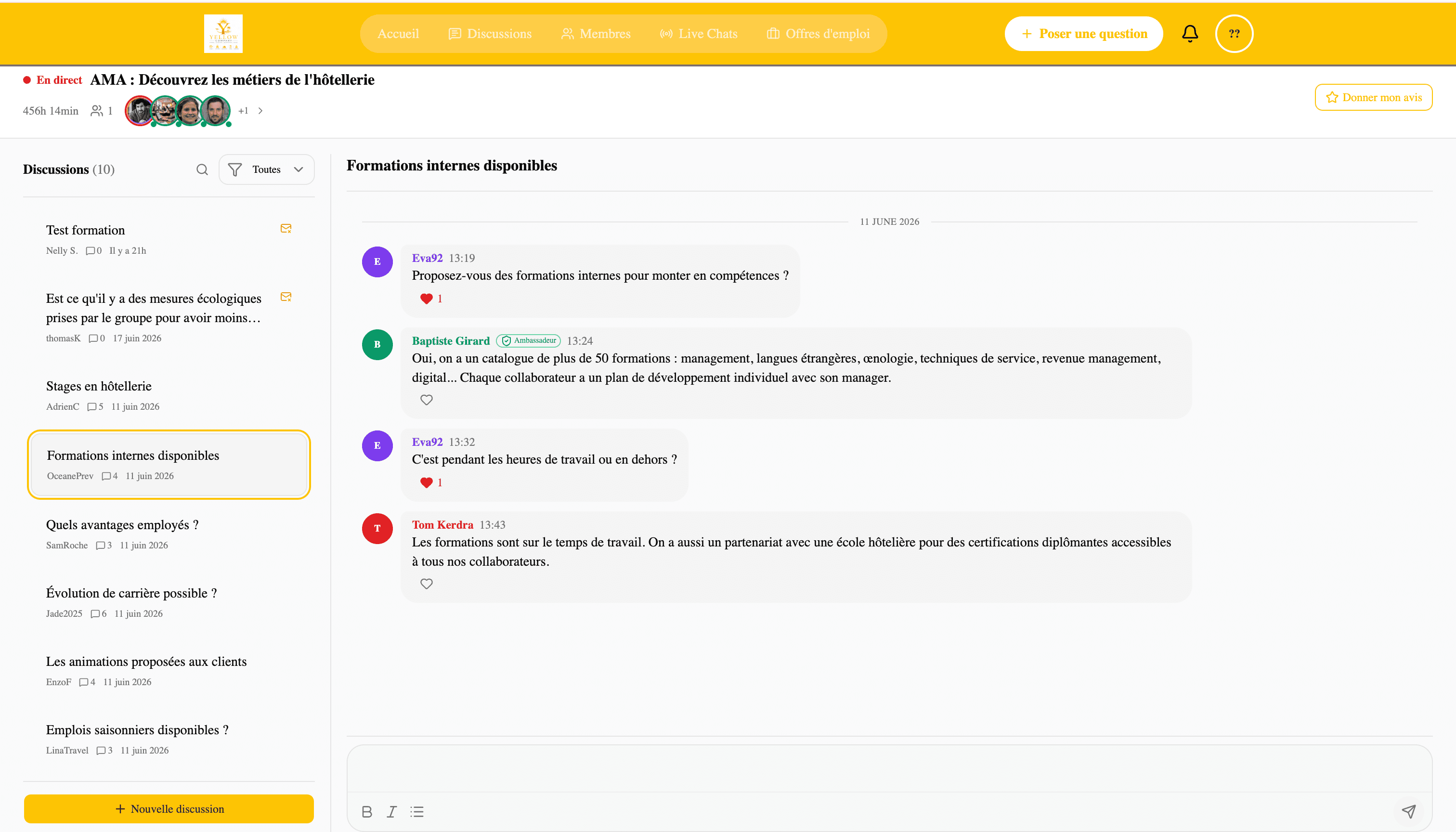1456x832 pixels.
Task: Open the Toutes filter dropdown
Action: (x=266, y=169)
